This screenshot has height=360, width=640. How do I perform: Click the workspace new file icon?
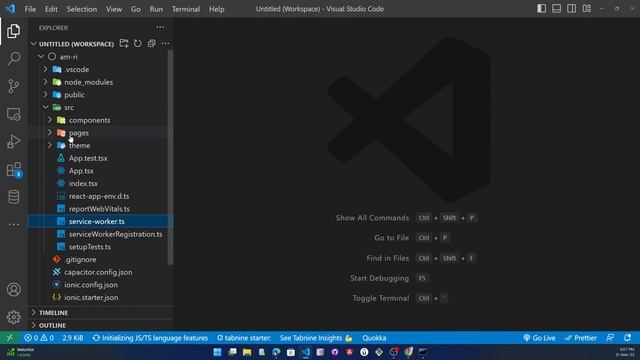click(x=124, y=43)
